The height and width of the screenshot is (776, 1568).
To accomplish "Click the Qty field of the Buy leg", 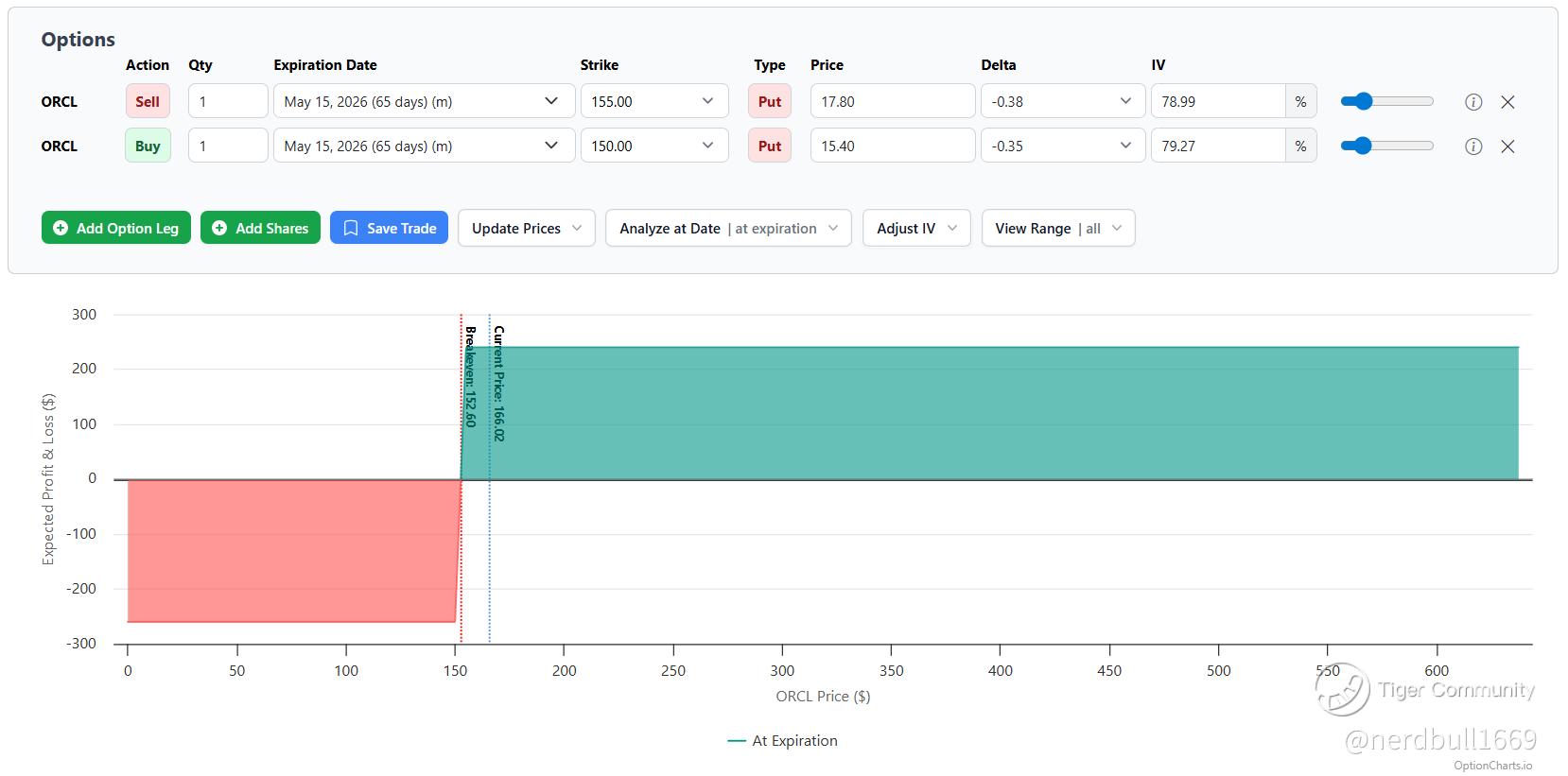I will [228, 146].
